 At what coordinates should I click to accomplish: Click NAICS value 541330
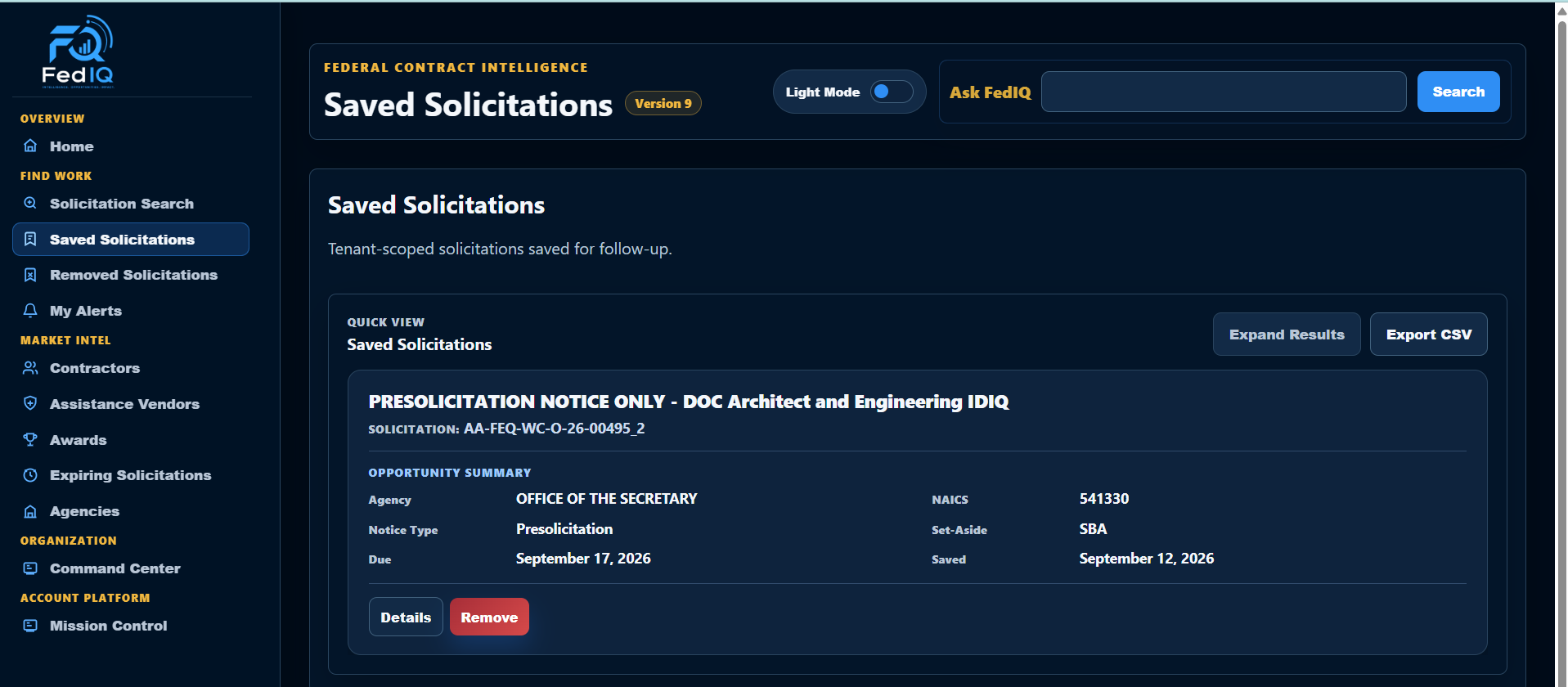pos(1104,499)
